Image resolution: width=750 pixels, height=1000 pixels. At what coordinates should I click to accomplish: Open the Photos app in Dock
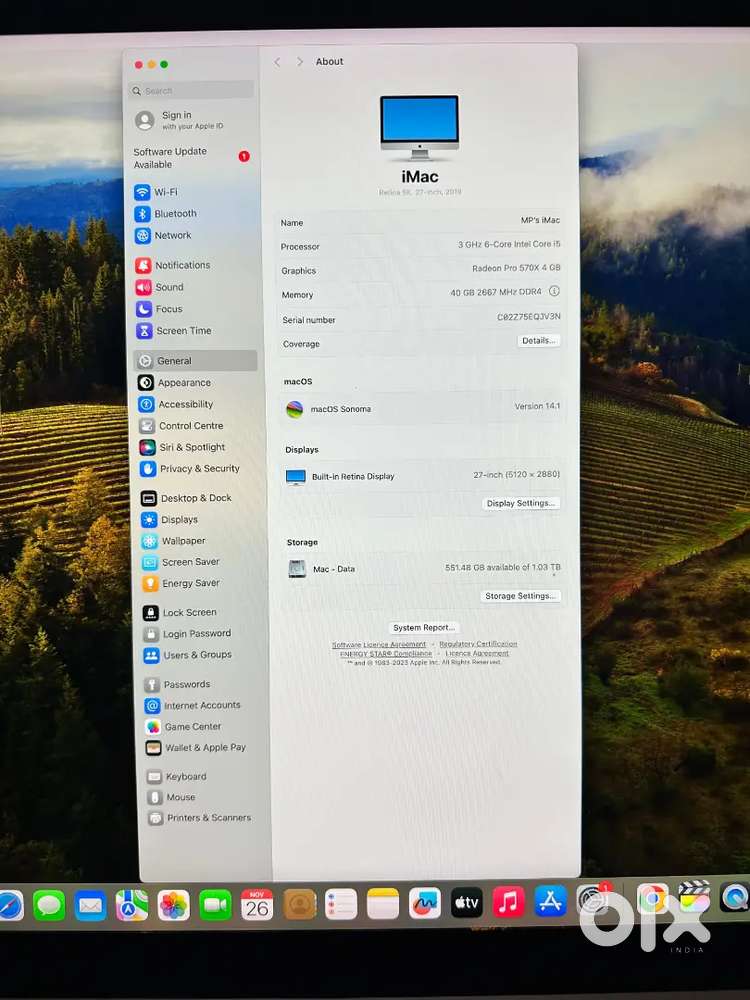pyautogui.click(x=174, y=905)
